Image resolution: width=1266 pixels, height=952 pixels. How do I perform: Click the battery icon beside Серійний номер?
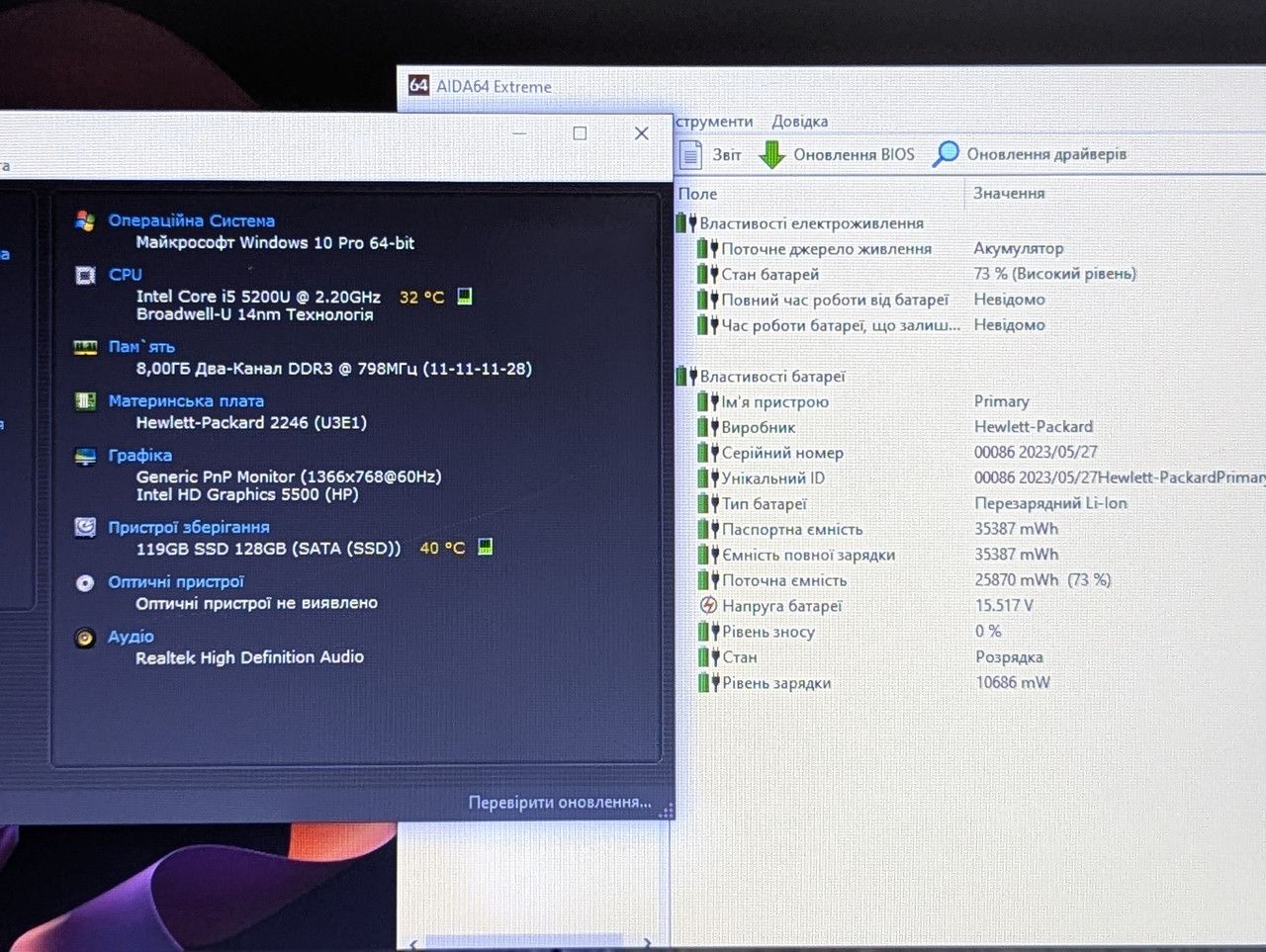[707, 453]
